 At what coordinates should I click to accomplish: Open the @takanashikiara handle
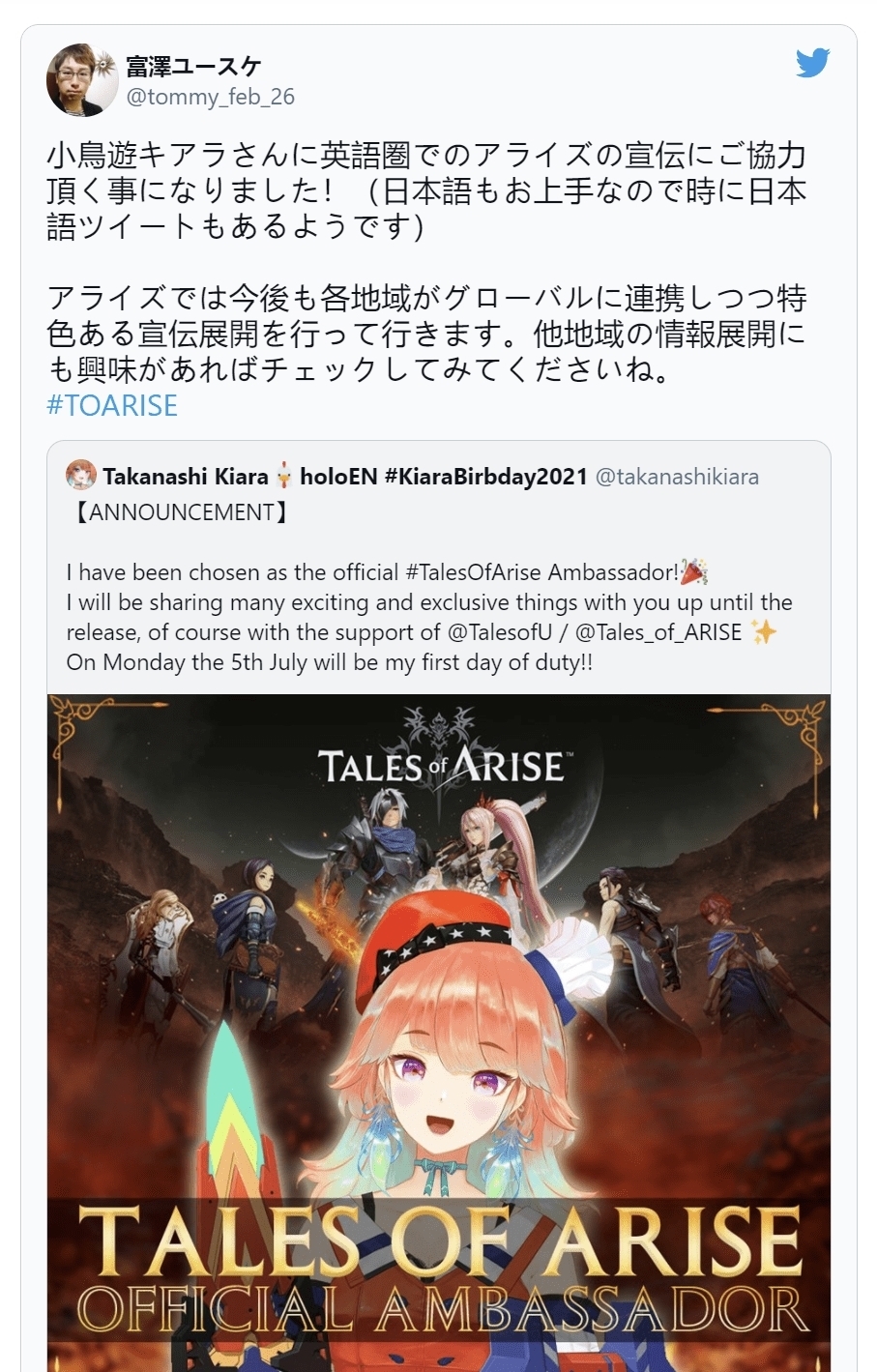[x=677, y=477]
